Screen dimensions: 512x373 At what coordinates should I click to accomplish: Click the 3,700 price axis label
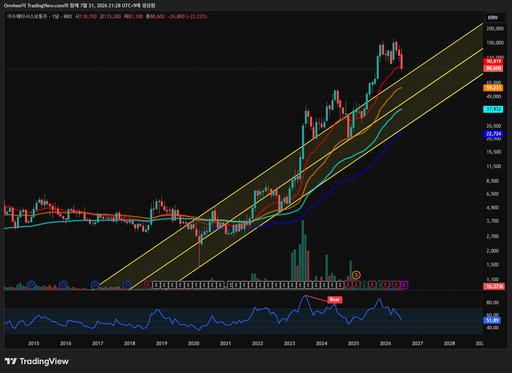[493, 221]
